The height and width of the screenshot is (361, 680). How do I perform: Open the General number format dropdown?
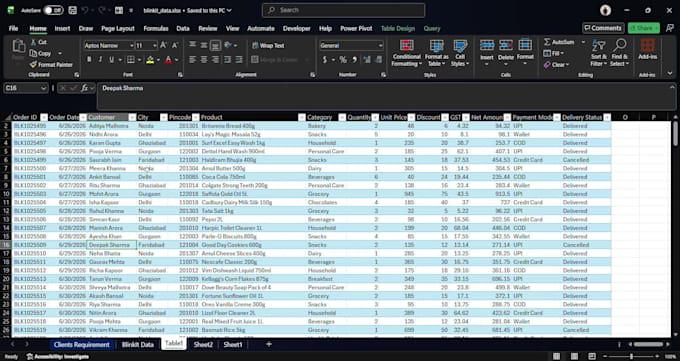coord(380,46)
